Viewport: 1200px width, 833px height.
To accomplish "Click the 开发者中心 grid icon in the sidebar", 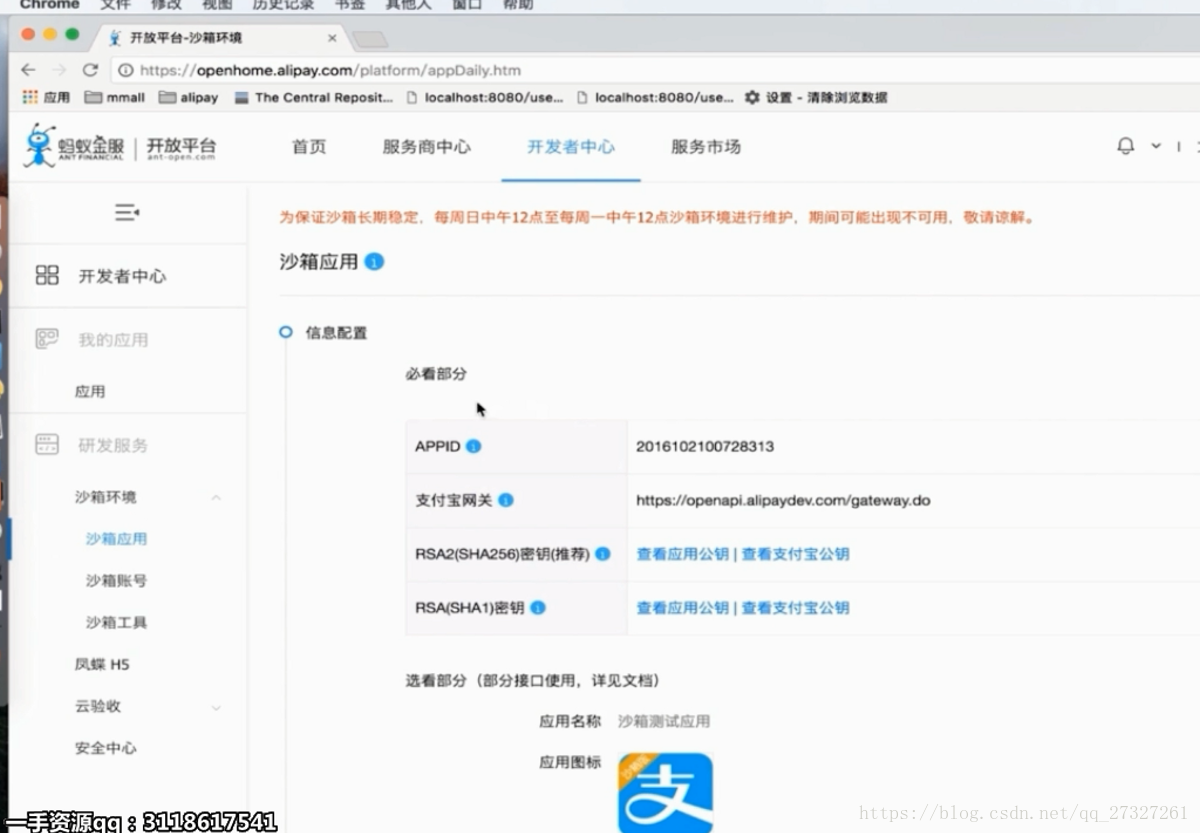I will (x=47, y=275).
